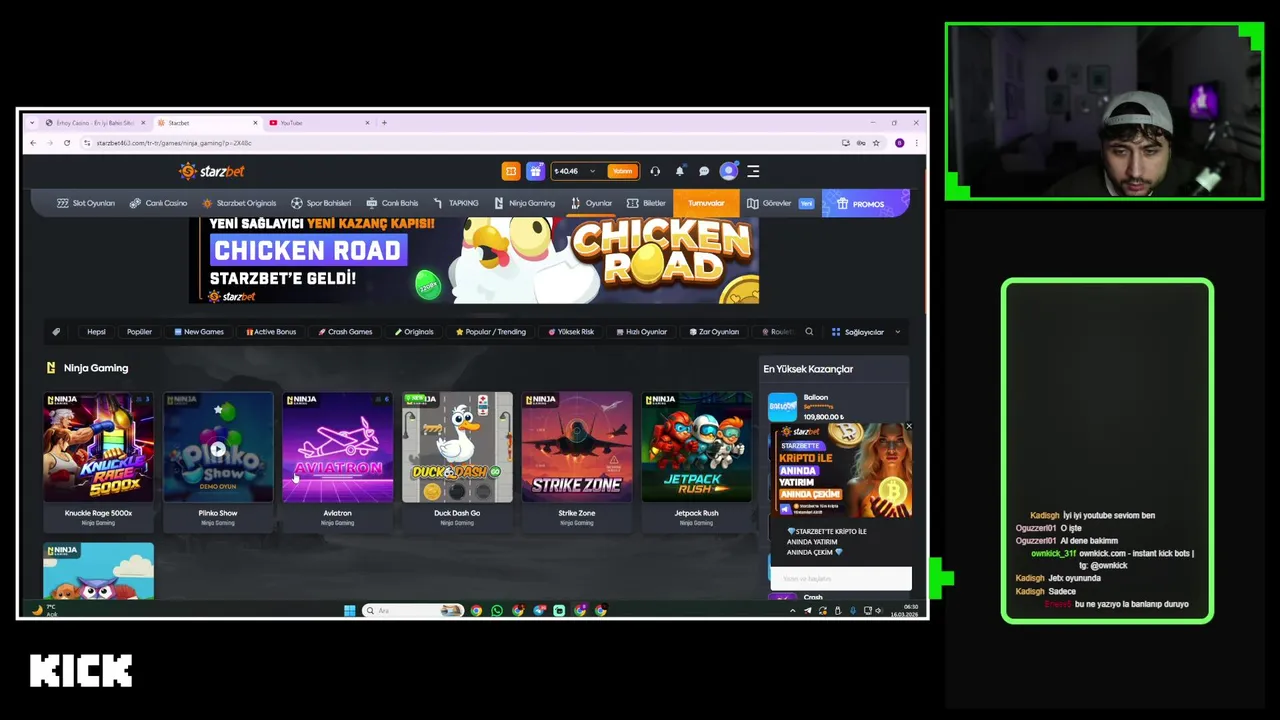Open the user profile avatar
The image size is (1280, 720).
(728, 171)
